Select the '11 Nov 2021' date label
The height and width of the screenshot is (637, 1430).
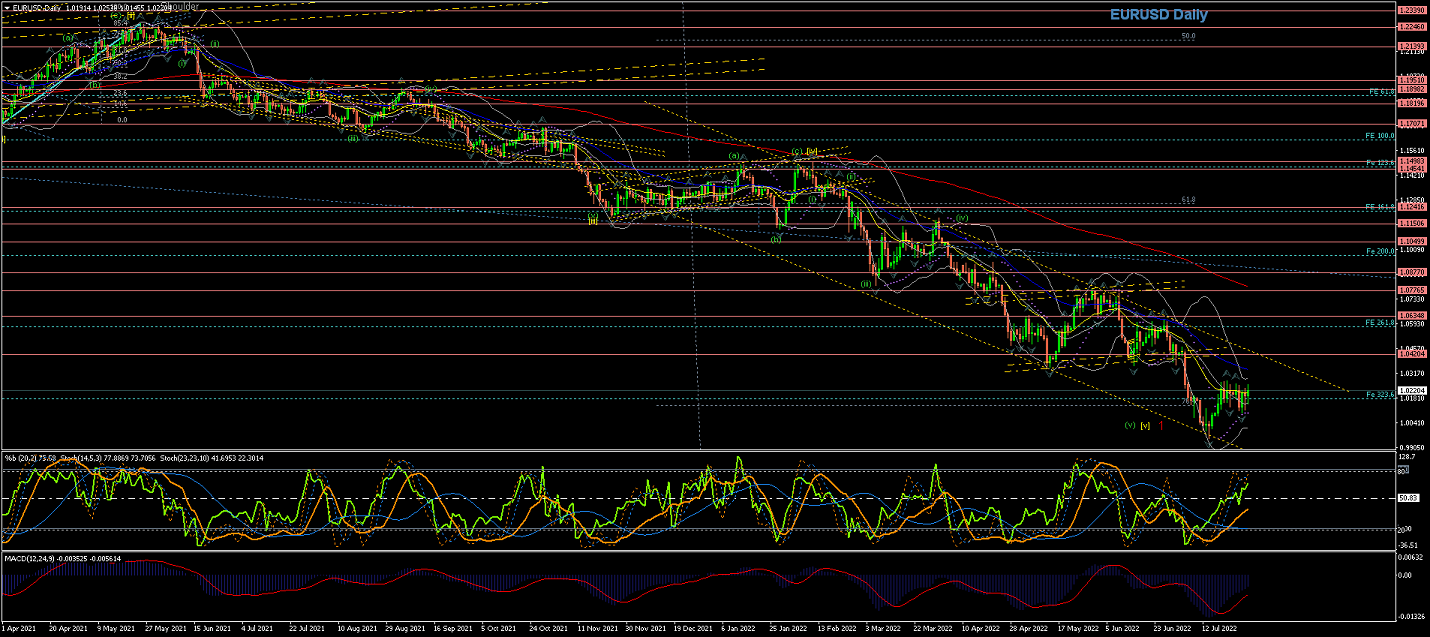[x=596, y=630]
